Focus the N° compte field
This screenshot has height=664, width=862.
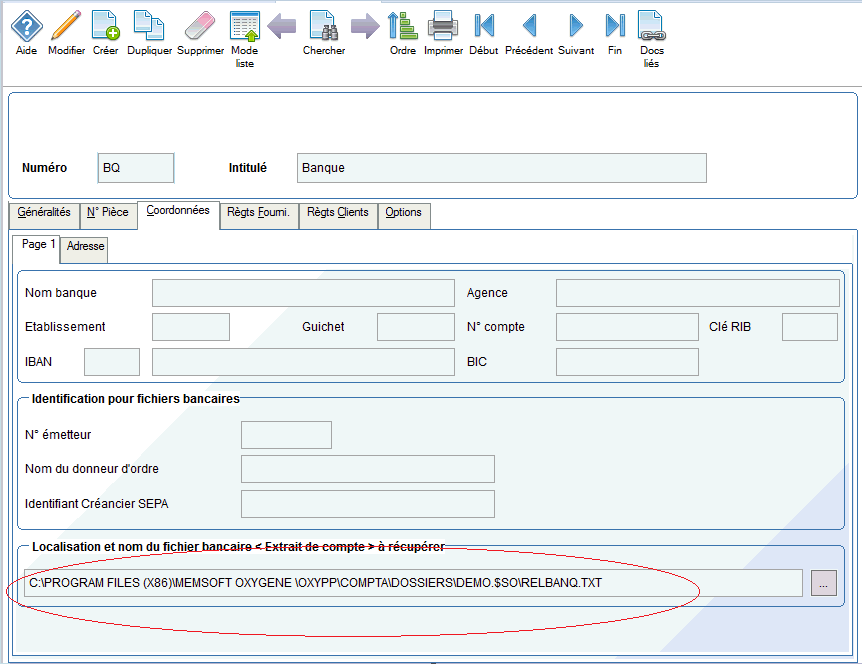click(x=627, y=327)
